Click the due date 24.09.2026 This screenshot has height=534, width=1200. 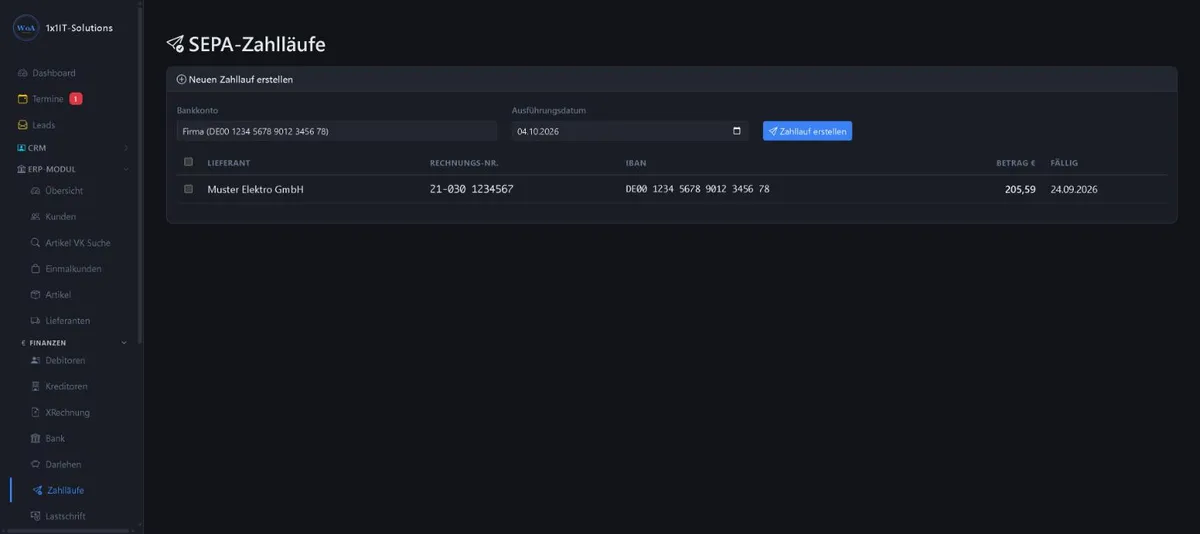click(x=1074, y=189)
